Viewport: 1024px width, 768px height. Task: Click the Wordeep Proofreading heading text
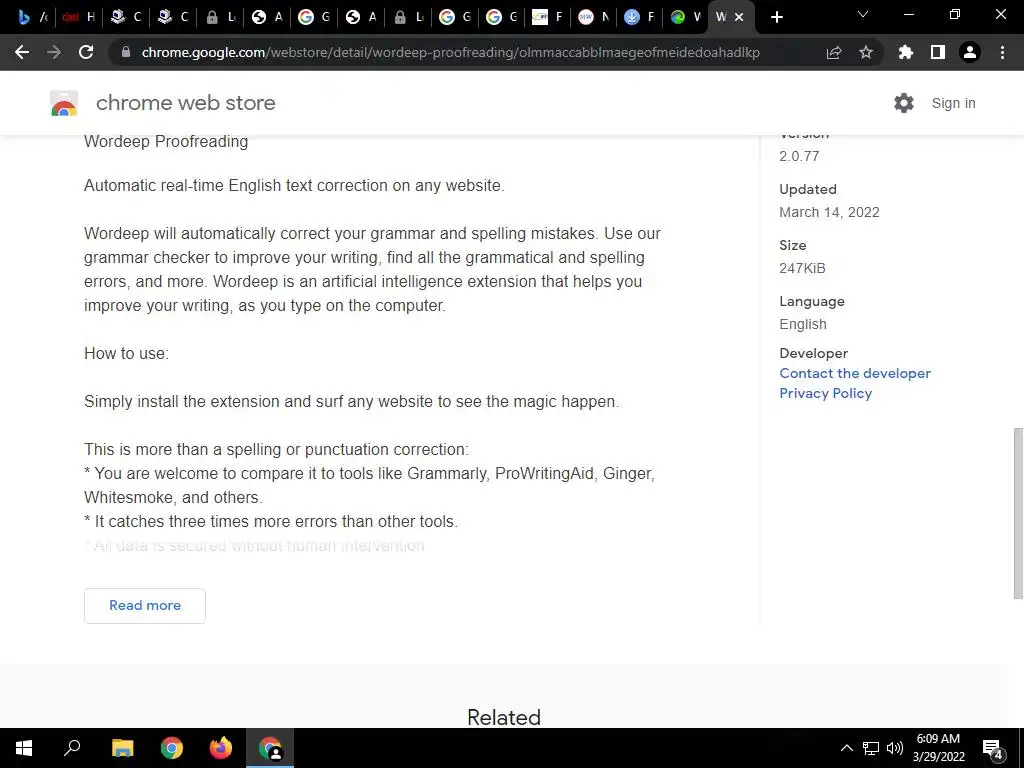click(166, 142)
